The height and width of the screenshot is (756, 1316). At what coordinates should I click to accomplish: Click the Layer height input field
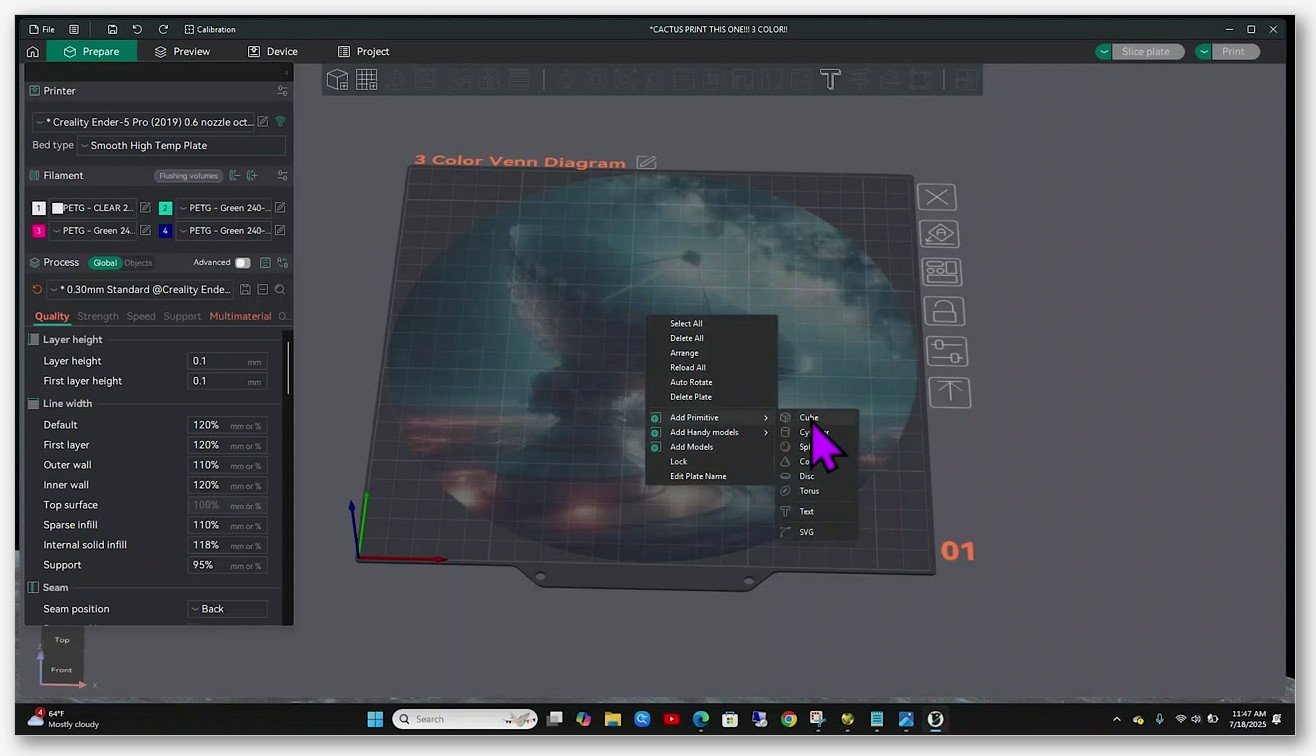tap(227, 361)
